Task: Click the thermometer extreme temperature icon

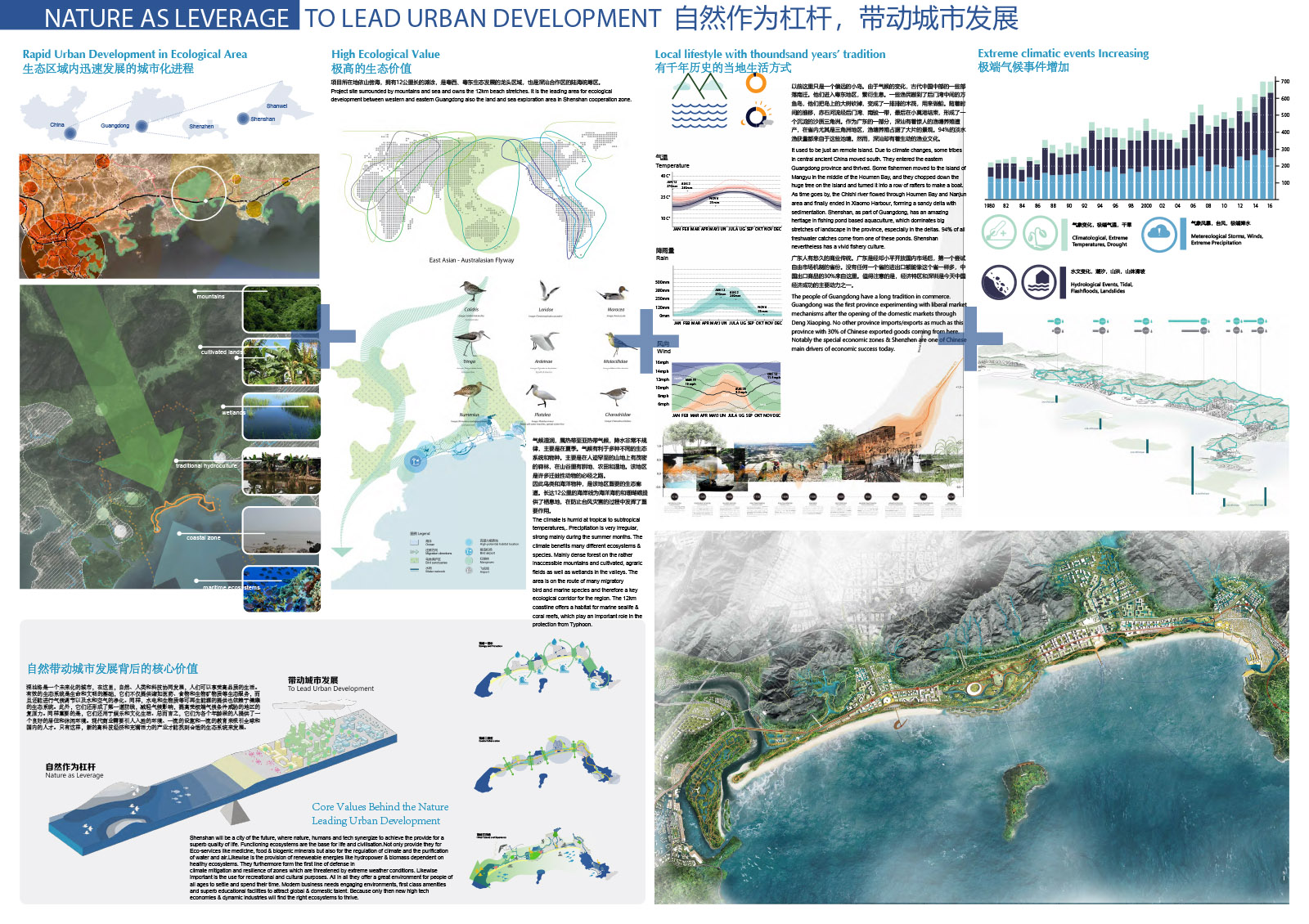Action: pyautogui.click(x=999, y=233)
